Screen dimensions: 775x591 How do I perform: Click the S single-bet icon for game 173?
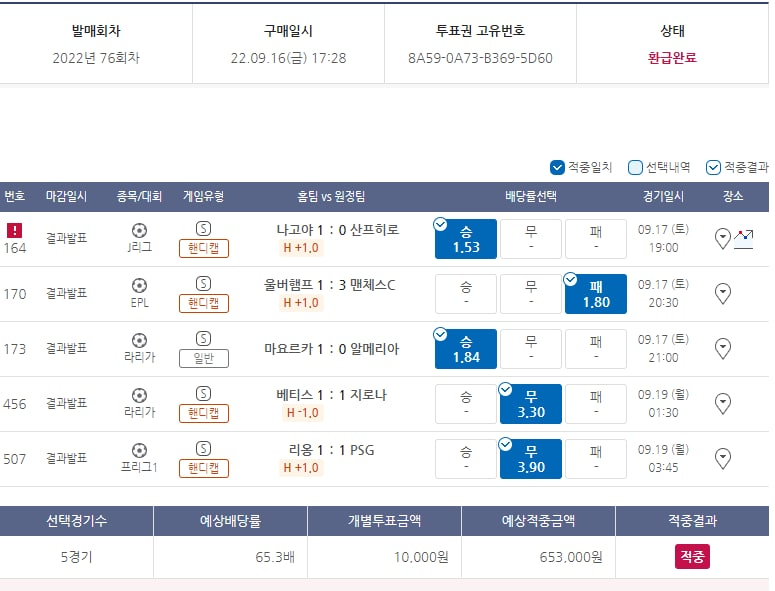204,338
